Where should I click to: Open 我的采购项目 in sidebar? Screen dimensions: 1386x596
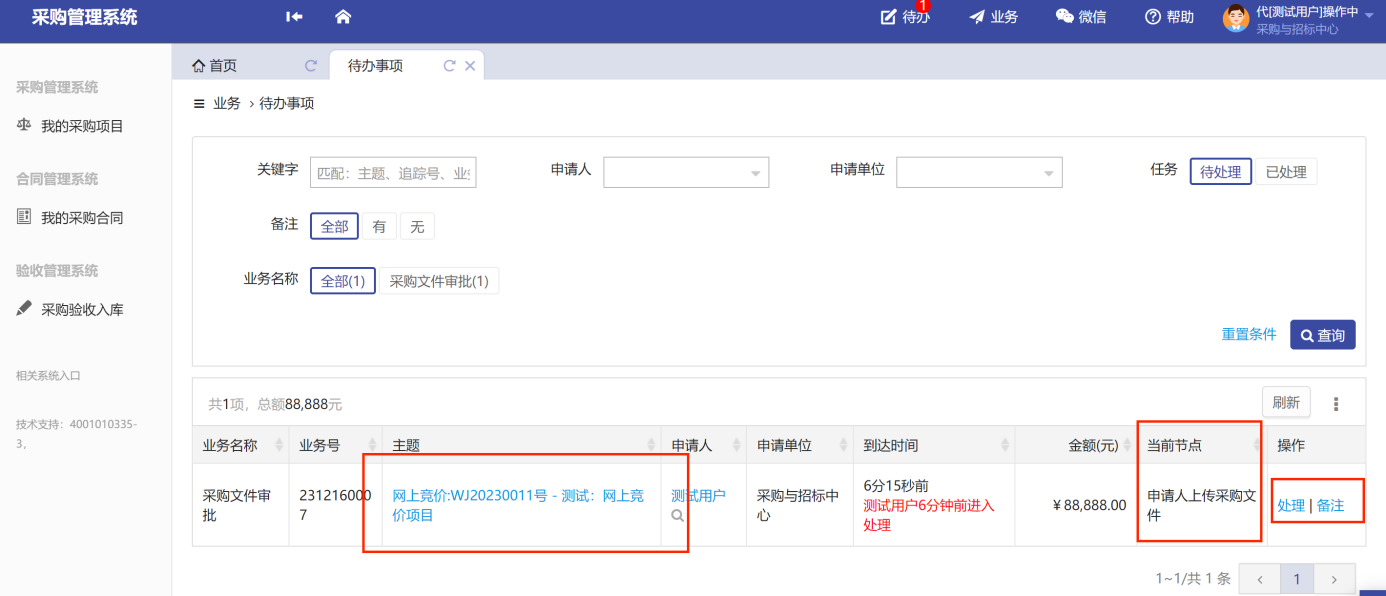coord(82,127)
